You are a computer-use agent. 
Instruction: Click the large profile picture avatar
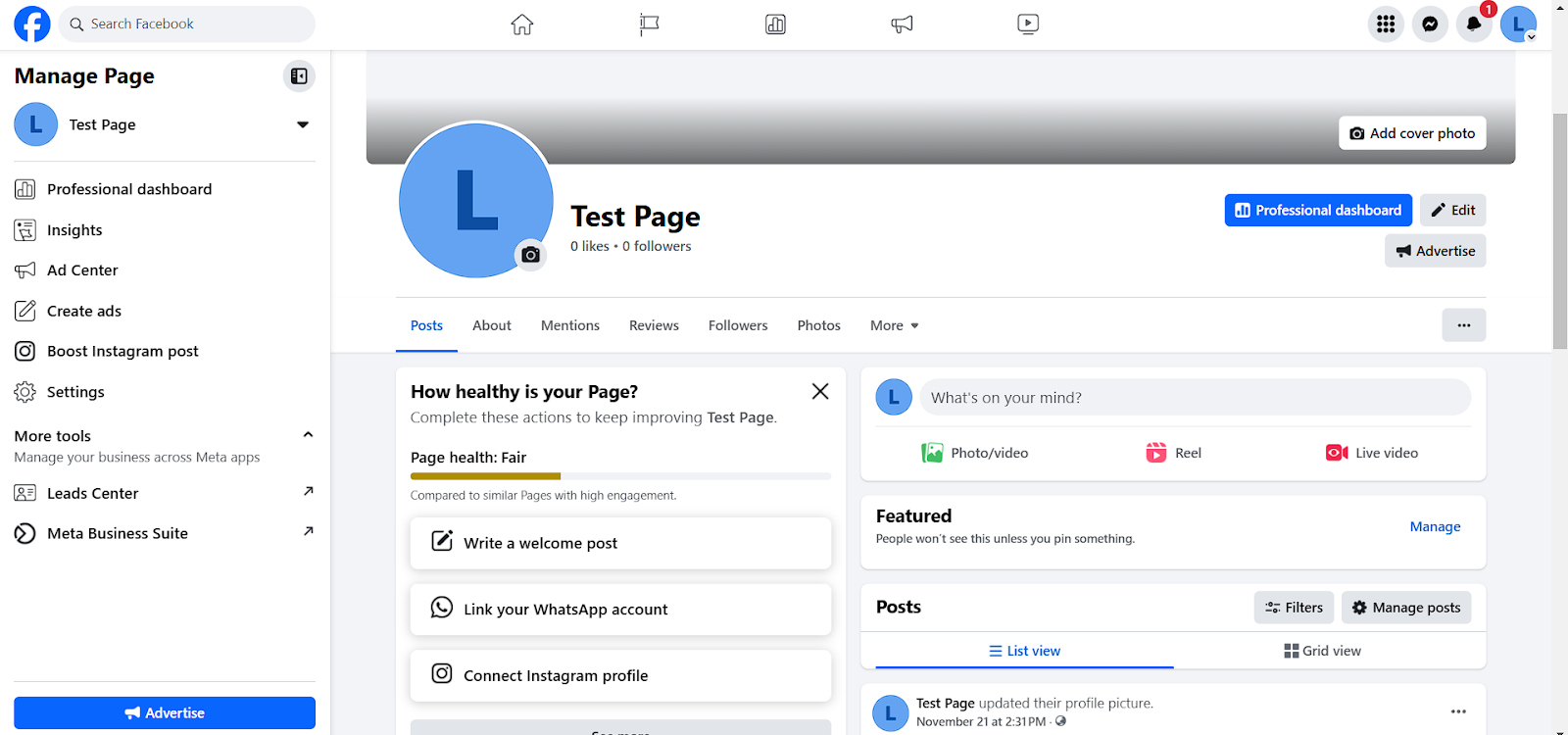click(475, 200)
